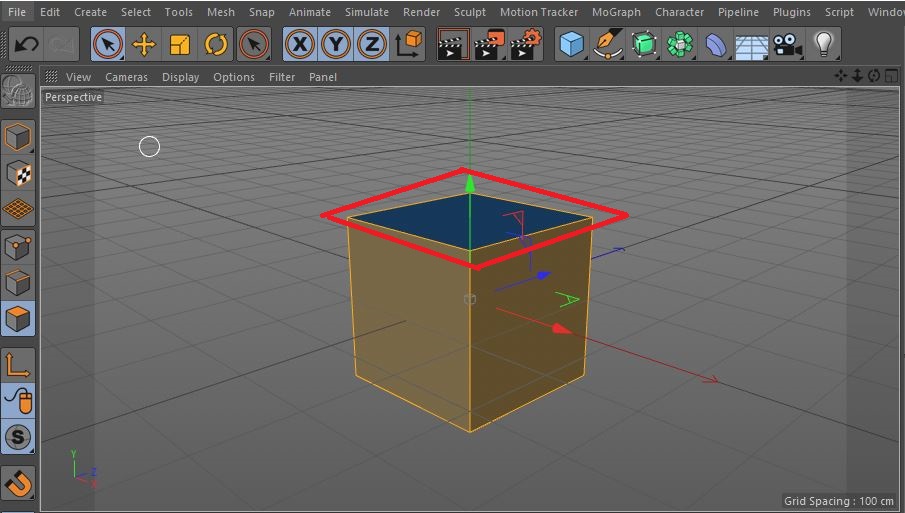Toggle Y axis lock

click(335, 44)
